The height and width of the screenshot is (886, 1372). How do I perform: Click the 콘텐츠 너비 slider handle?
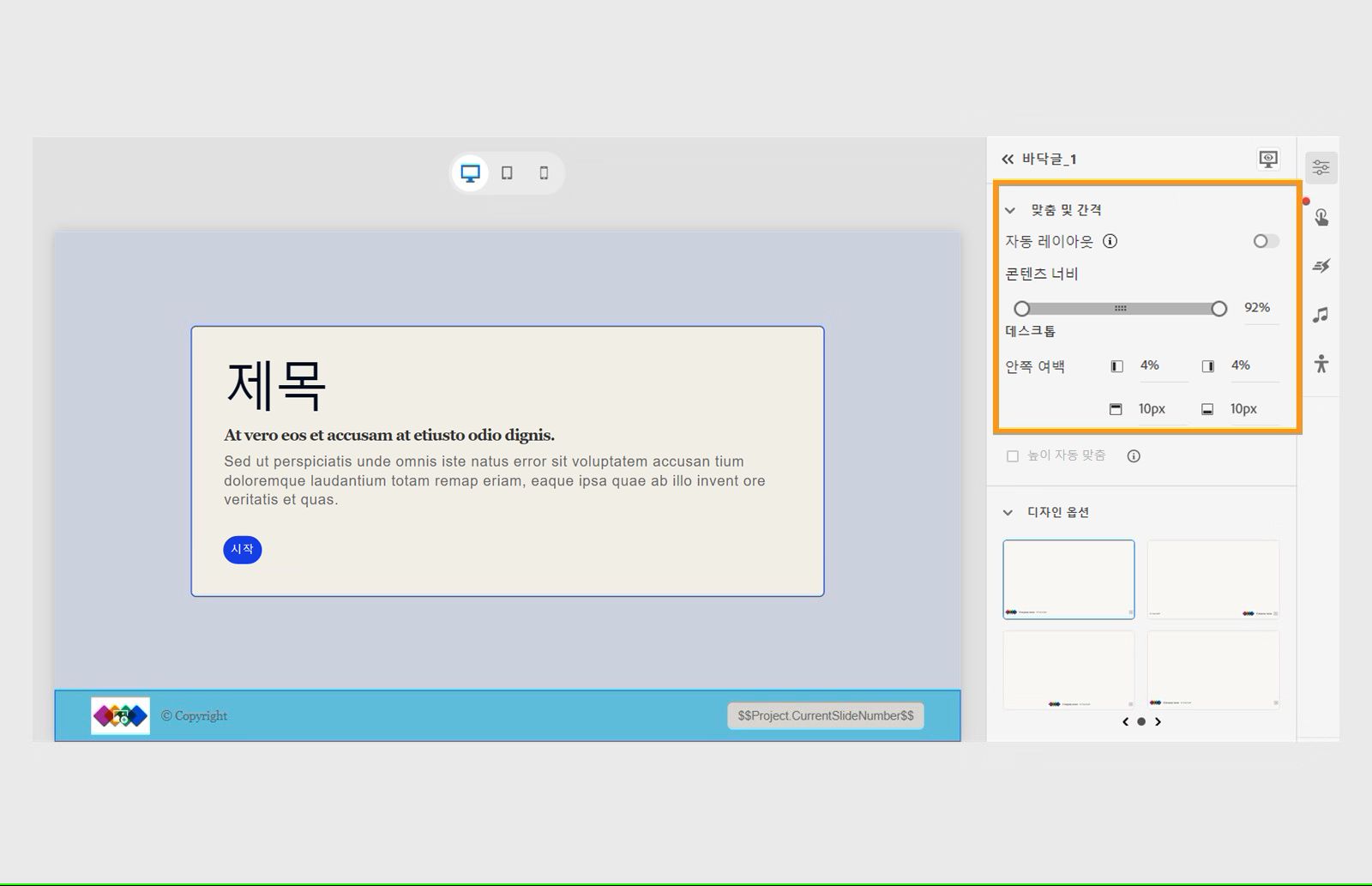1219,308
